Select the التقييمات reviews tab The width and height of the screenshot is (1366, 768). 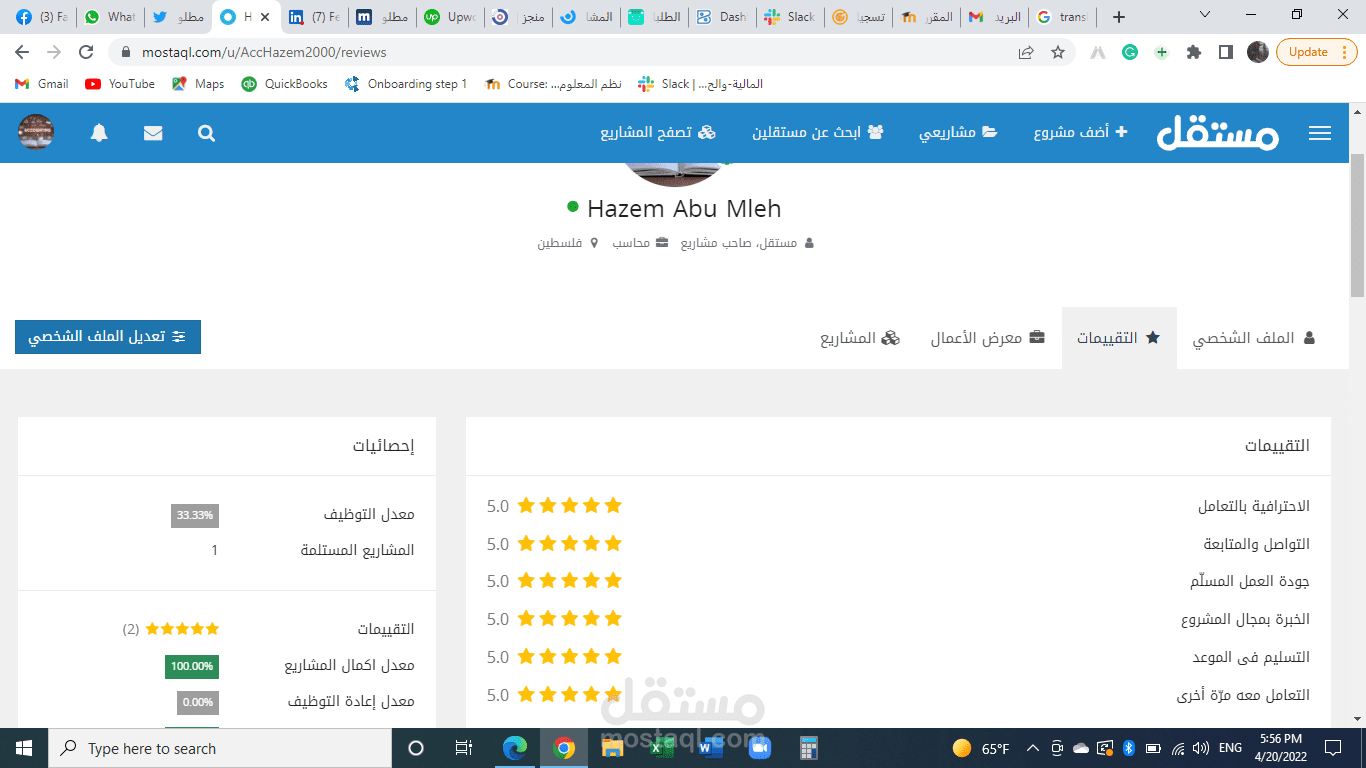pos(1119,338)
